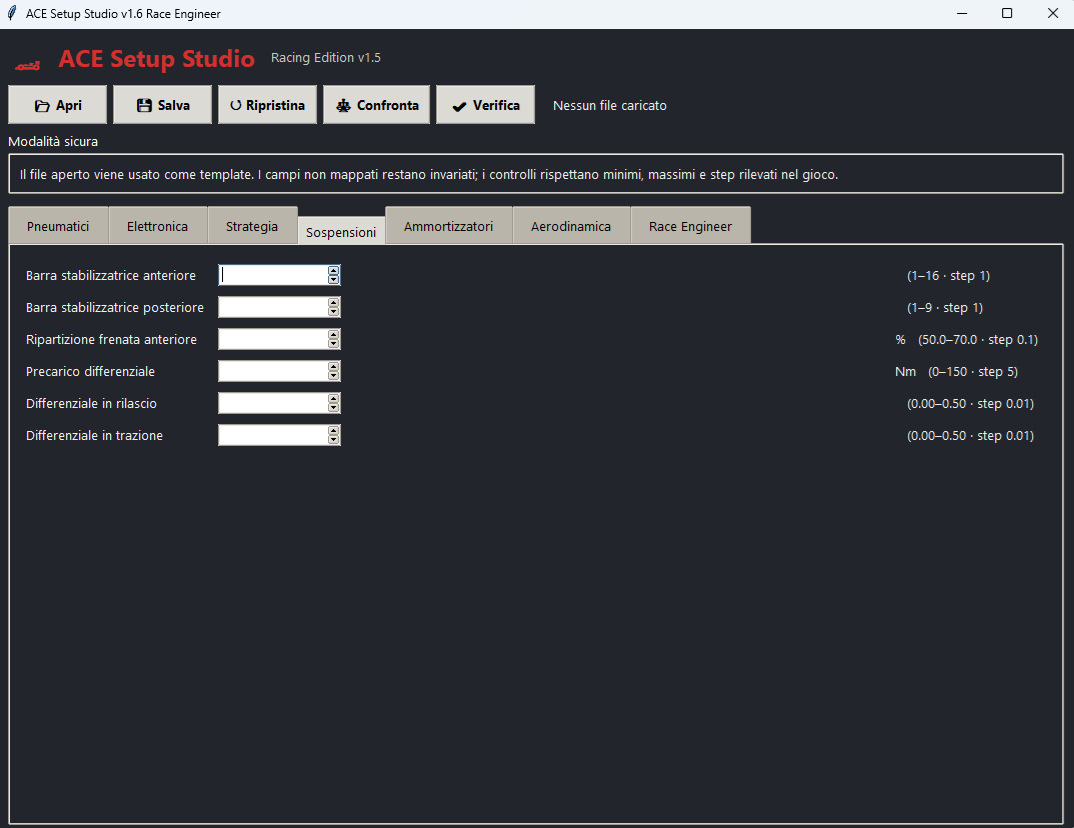Click the circular arrow Ripristina icon

click(x=236, y=105)
